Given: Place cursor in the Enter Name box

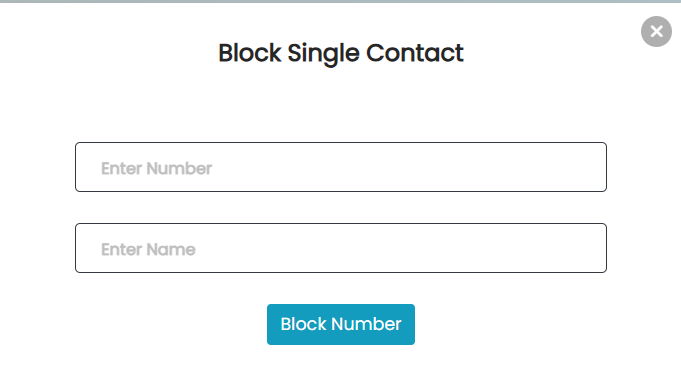Looking at the screenshot, I should tap(340, 248).
